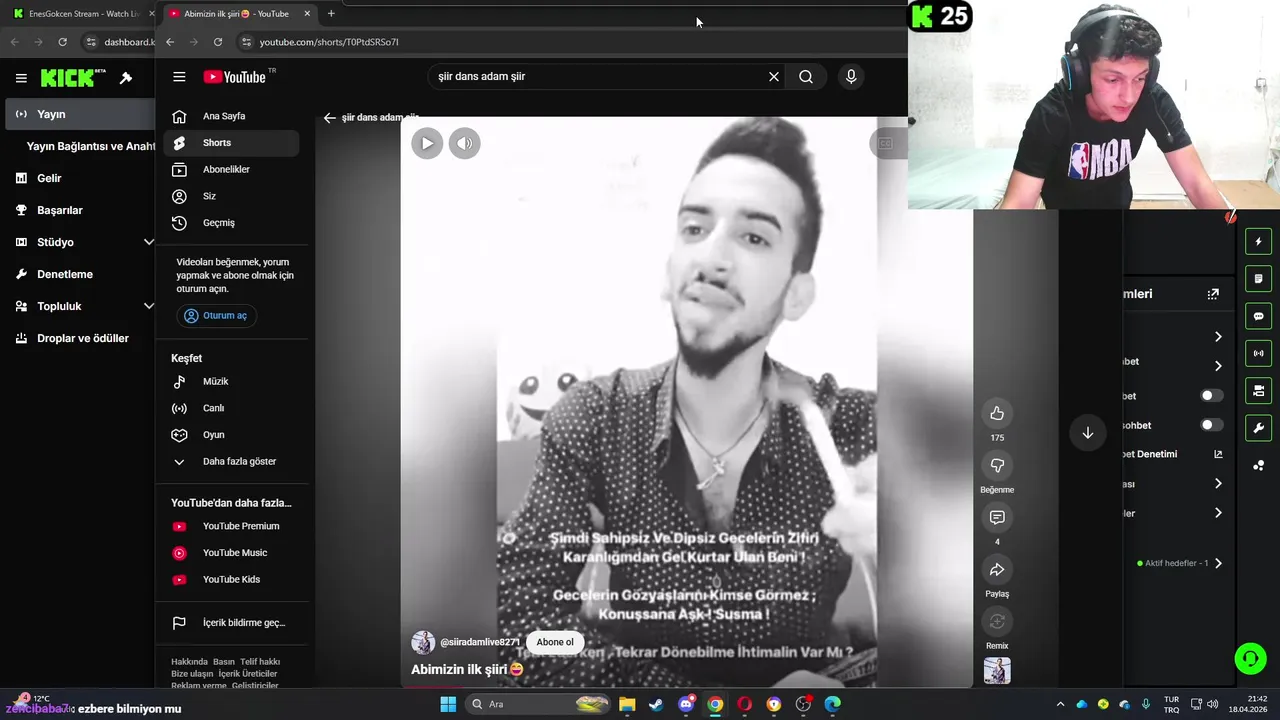Open Windows Start menu
This screenshot has width=1280, height=720.
coord(448,704)
